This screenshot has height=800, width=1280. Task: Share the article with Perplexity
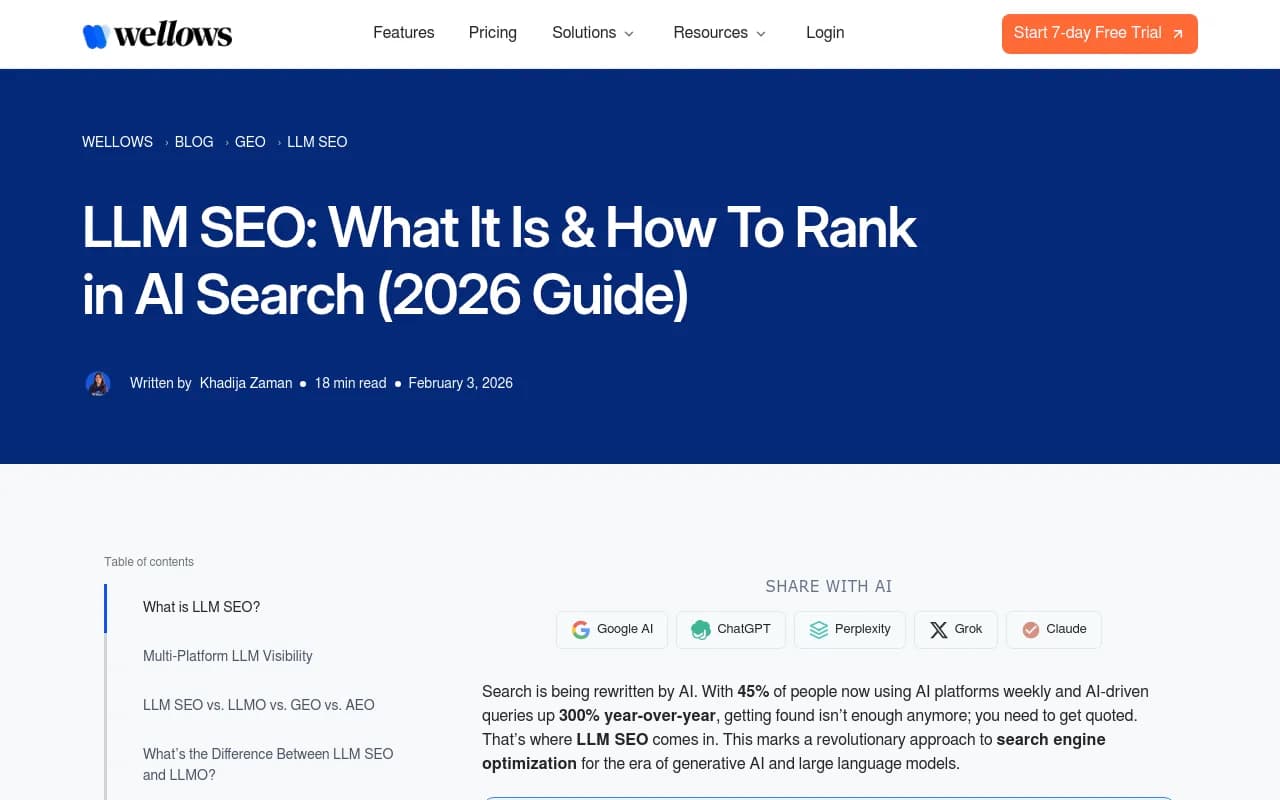(849, 629)
